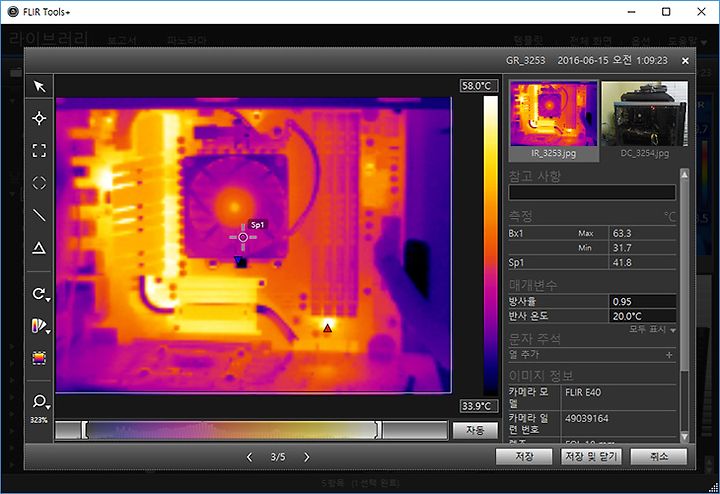Minimize the FLIR Tools+ window
720x494 pixels.
(631, 12)
